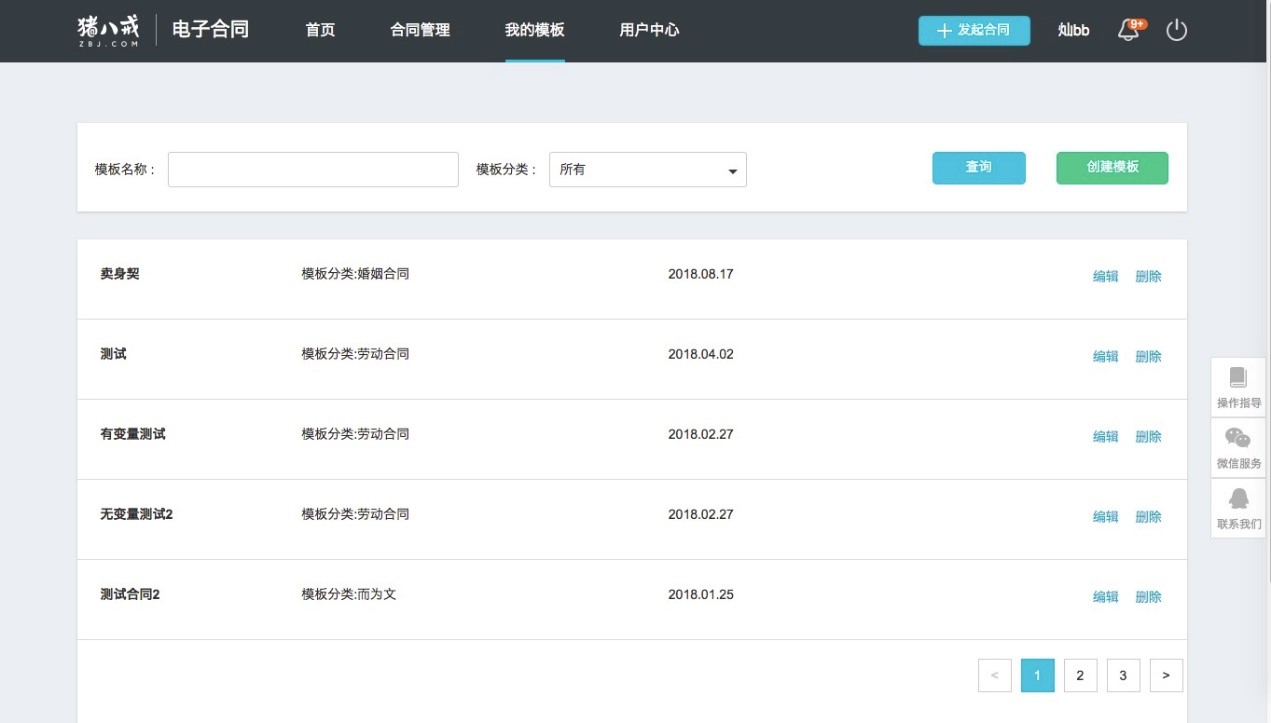Select the 我的模板 nav item
Viewport: 1271px width, 723px height.
(535, 30)
